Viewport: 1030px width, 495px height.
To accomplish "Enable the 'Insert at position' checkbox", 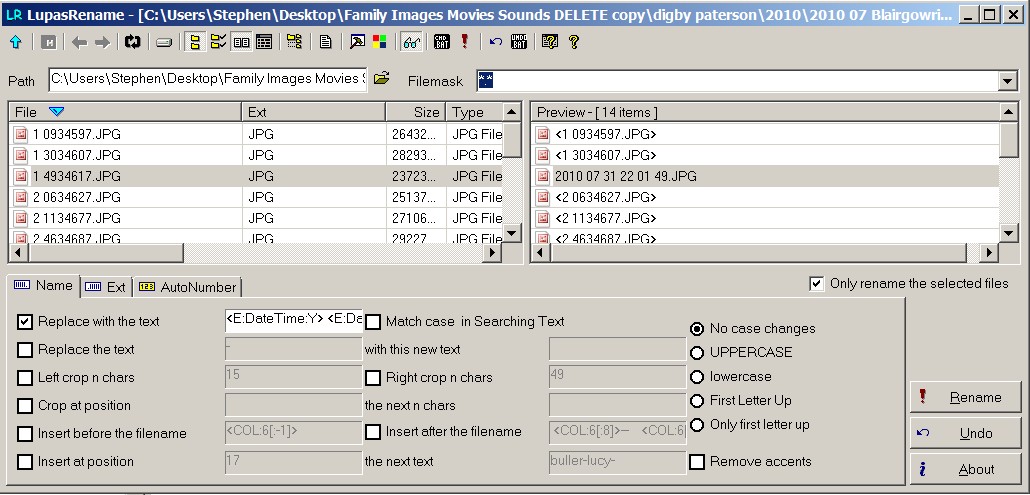I will coord(25,462).
